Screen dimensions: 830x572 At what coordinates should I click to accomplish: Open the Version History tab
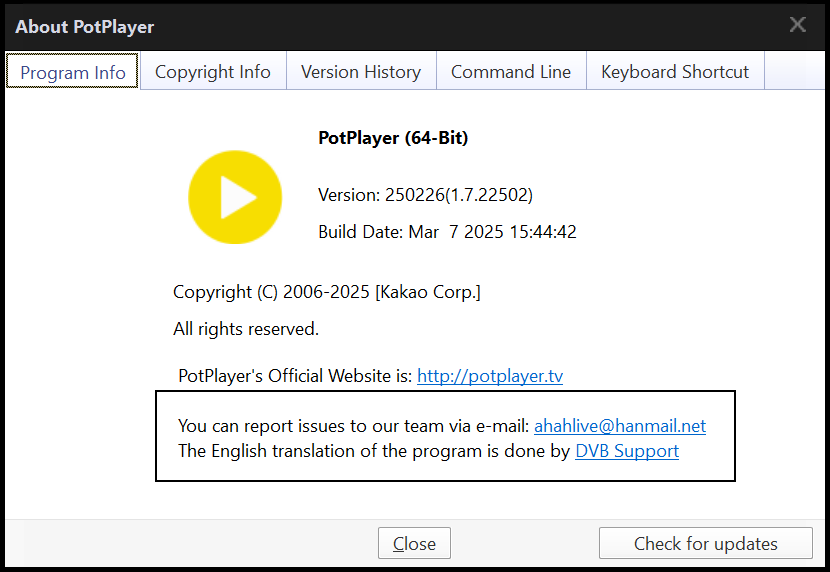tap(361, 71)
